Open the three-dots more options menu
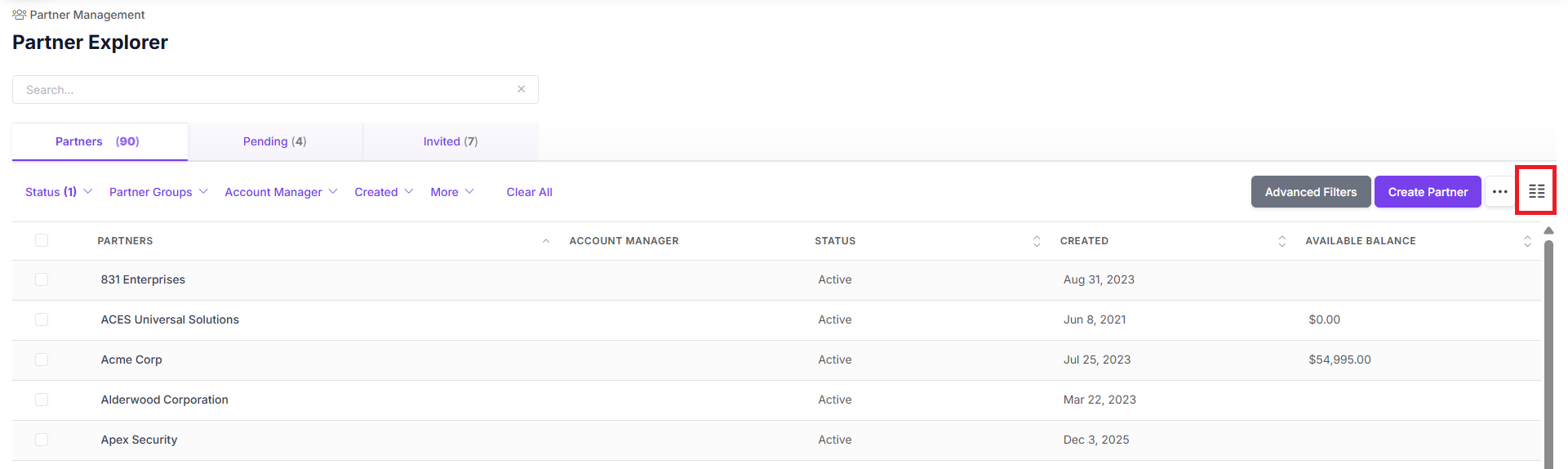The image size is (1568, 469). click(1499, 192)
